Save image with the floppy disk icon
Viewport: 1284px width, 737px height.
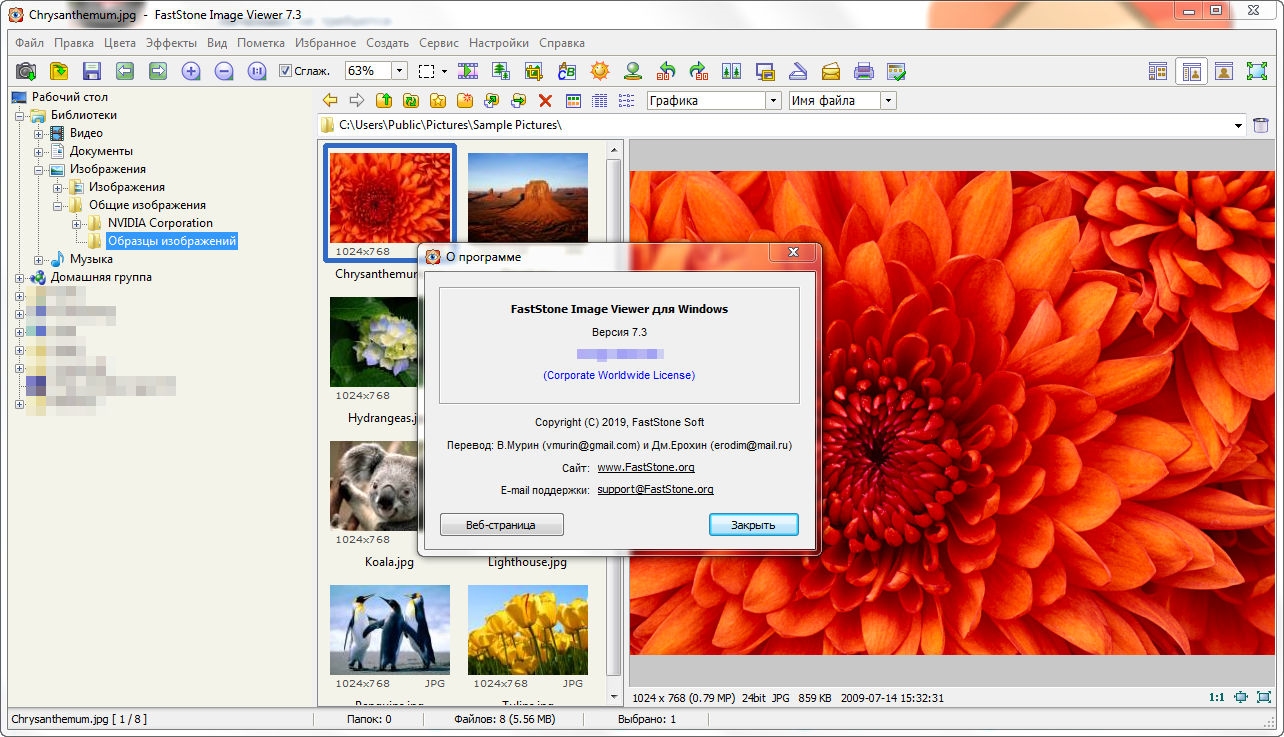(92, 71)
